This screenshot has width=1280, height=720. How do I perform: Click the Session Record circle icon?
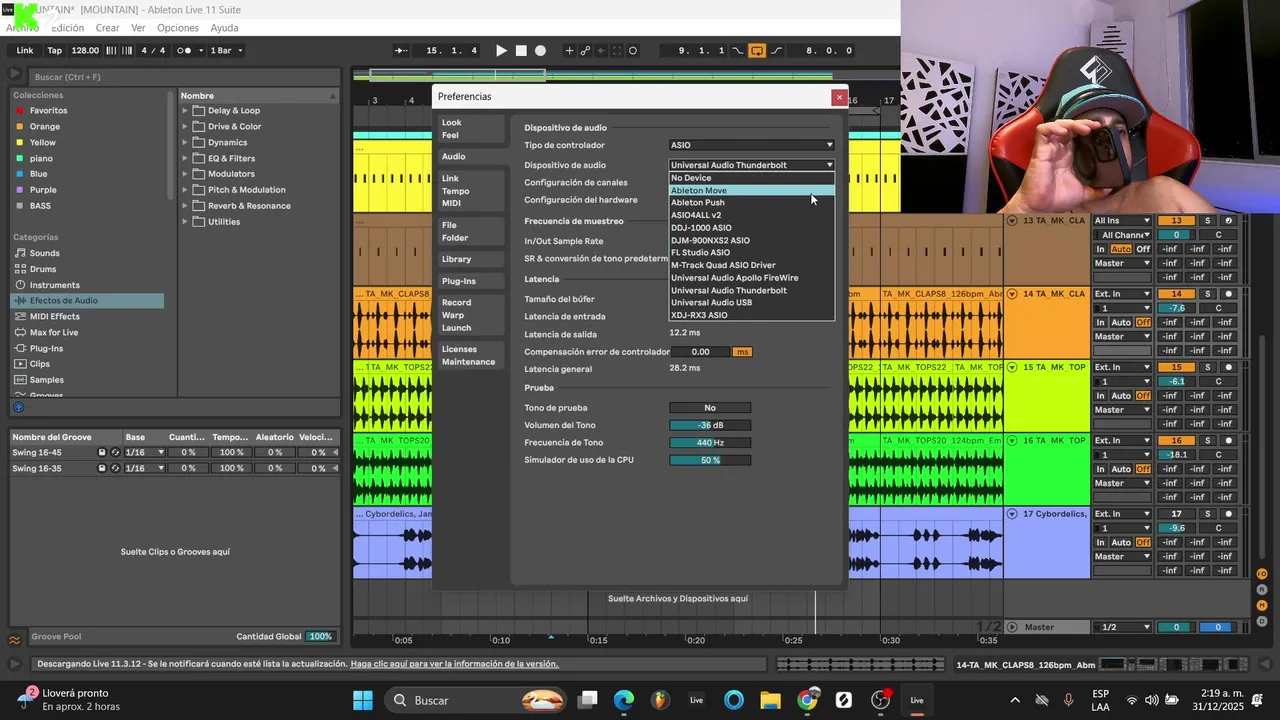tap(633, 50)
